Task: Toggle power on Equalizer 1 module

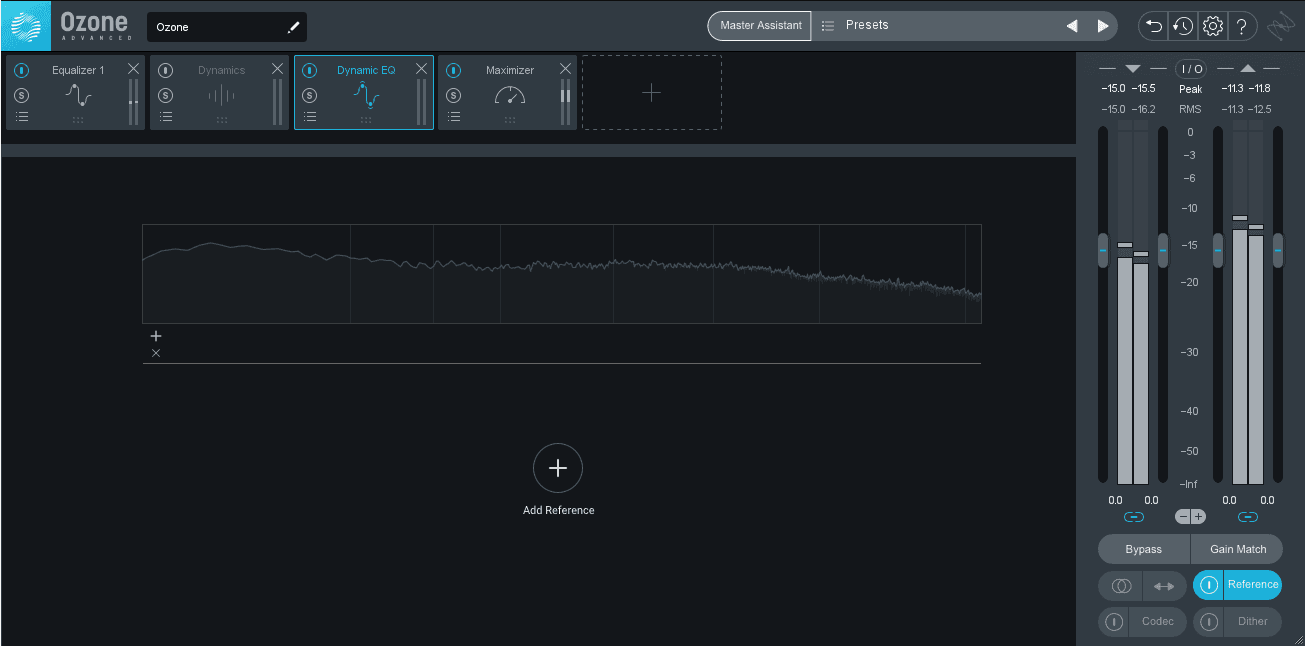Action: click(x=22, y=71)
